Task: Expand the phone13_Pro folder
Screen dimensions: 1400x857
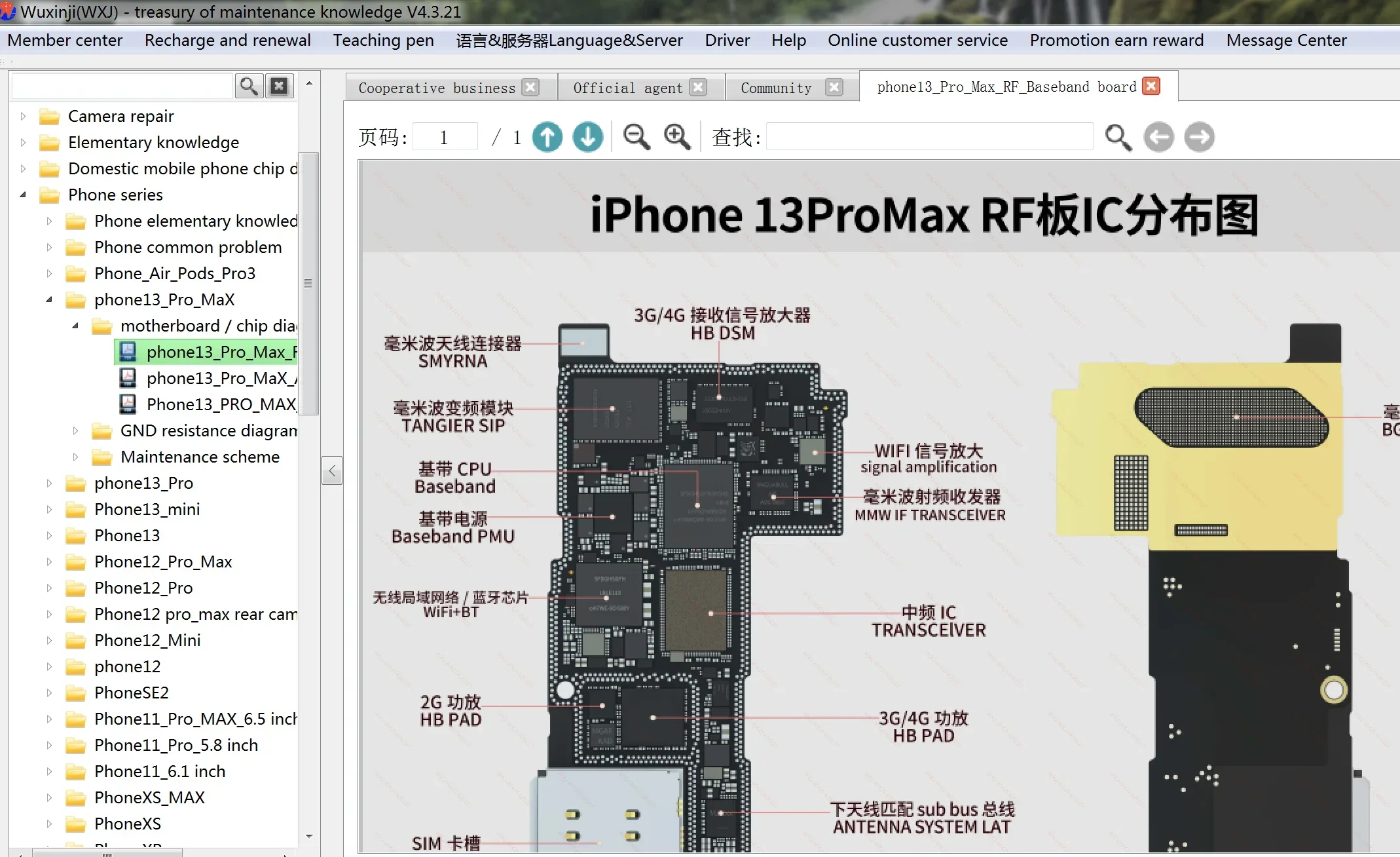Action: click(49, 483)
